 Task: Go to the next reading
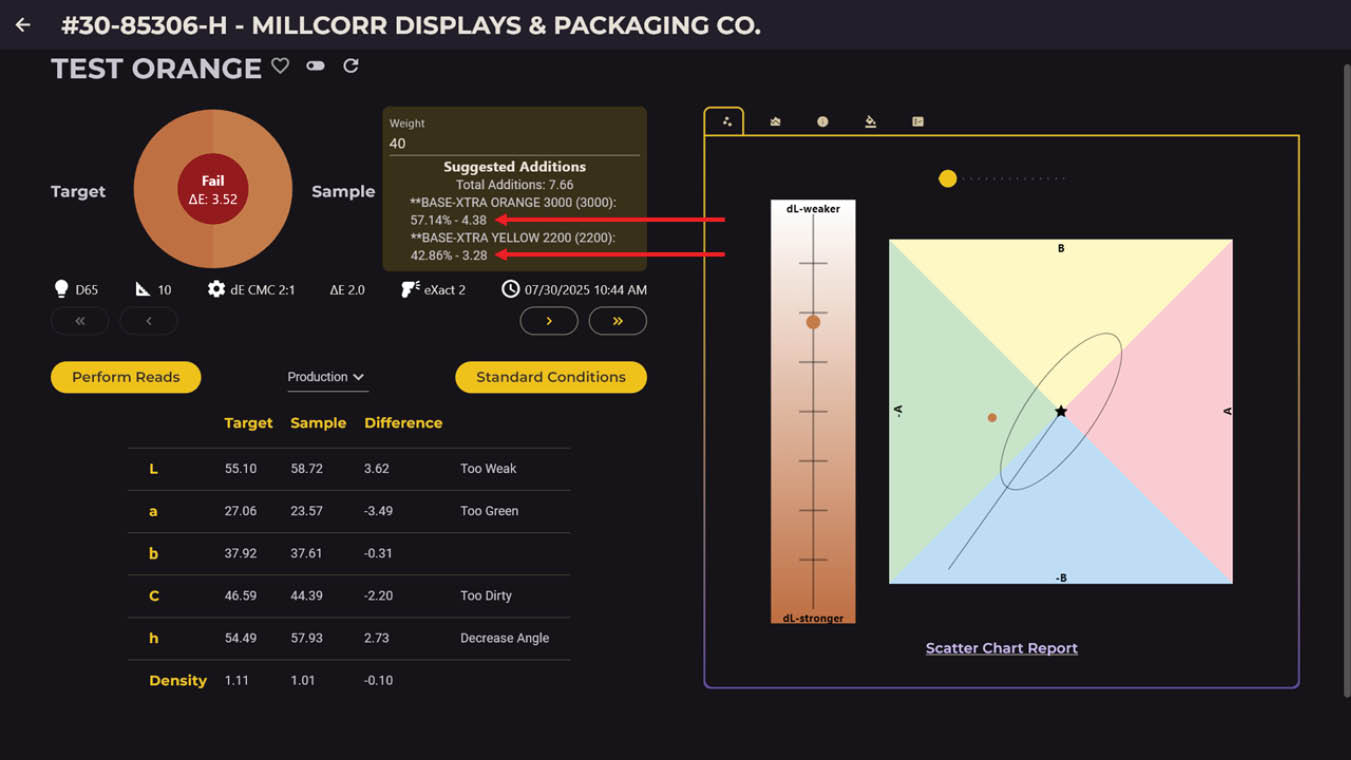click(x=549, y=321)
